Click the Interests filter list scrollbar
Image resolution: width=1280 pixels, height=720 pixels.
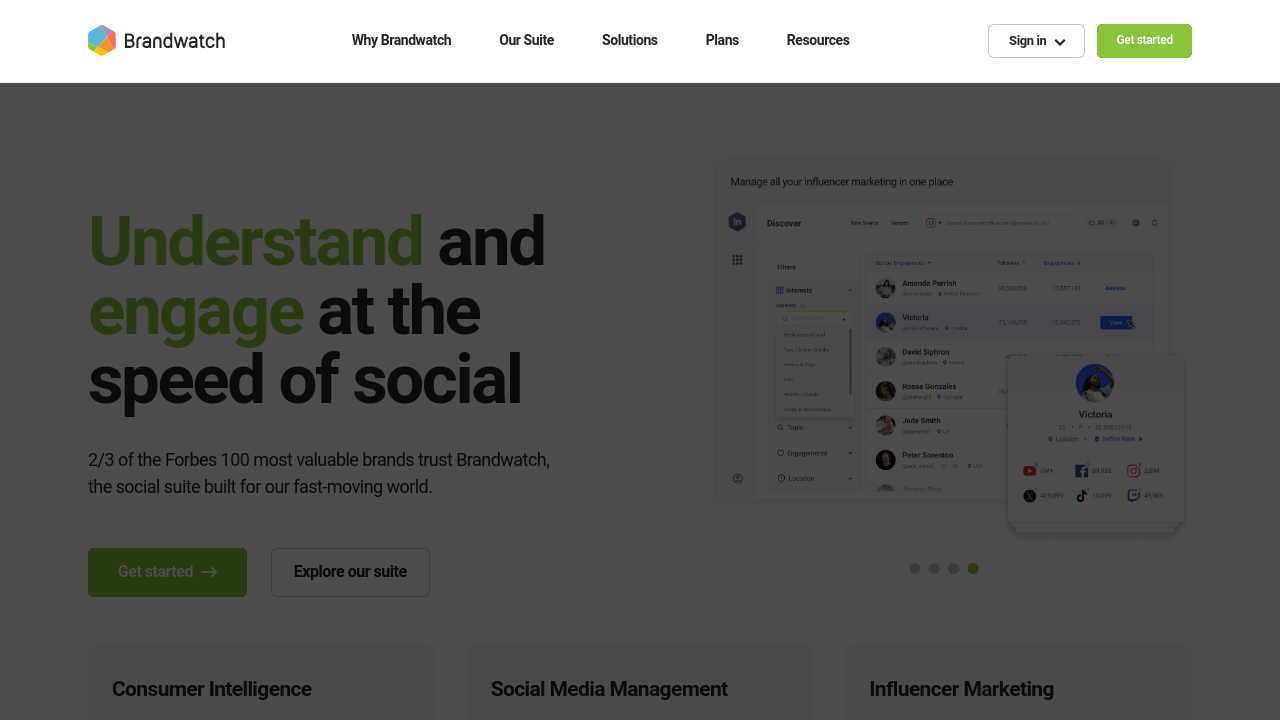point(851,360)
